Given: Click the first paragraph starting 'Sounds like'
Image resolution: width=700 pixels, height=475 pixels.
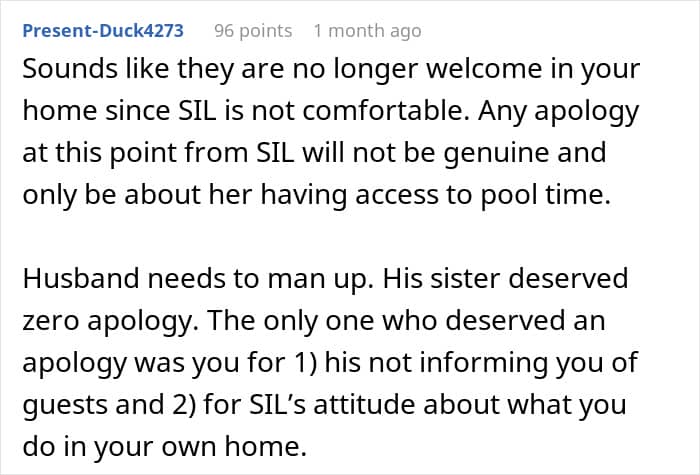Looking at the screenshot, I should coord(331,132).
